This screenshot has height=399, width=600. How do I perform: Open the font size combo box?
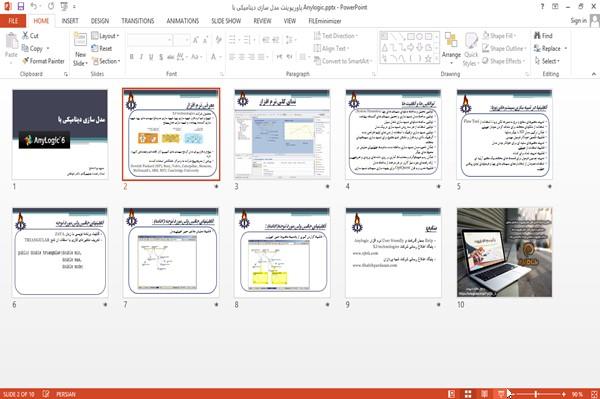pyautogui.click(x=181, y=39)
